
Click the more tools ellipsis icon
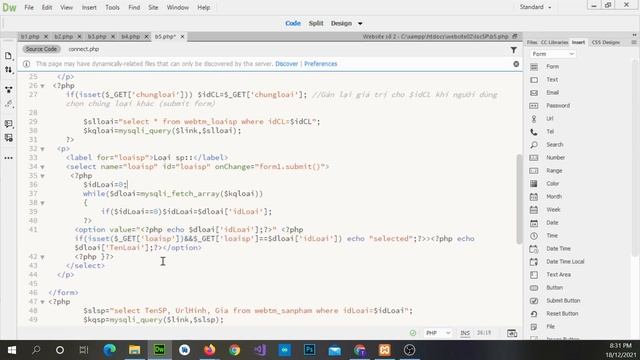click(x=9, y=158)
